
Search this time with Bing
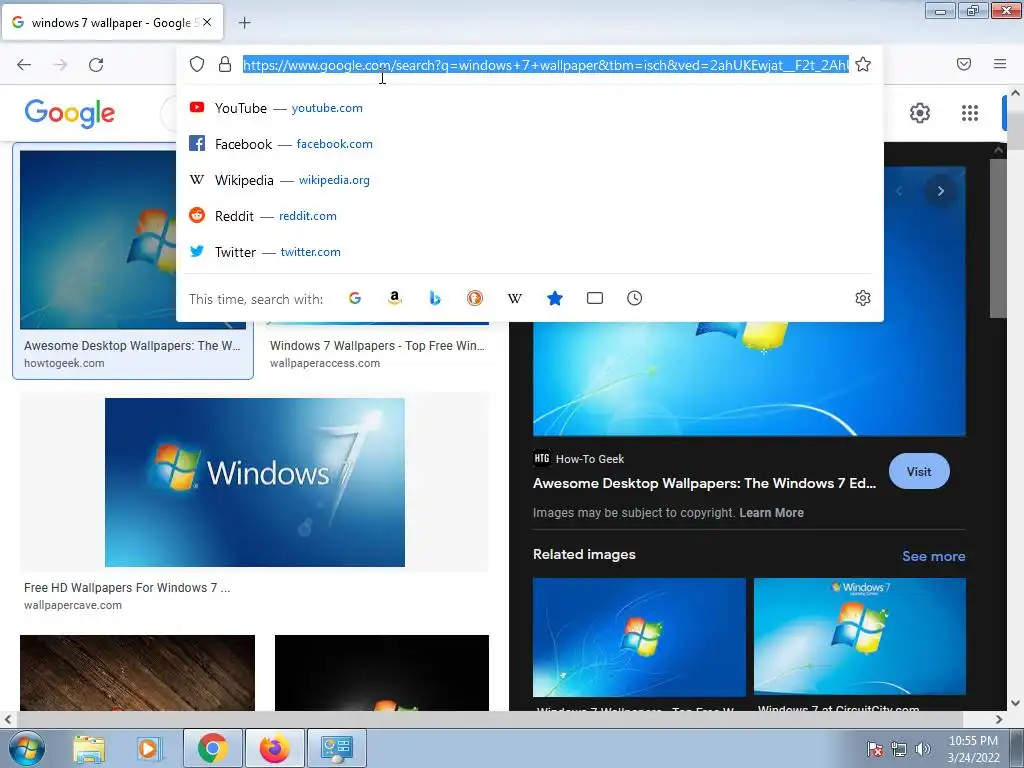pyautogui.click(x=435, y=298)
